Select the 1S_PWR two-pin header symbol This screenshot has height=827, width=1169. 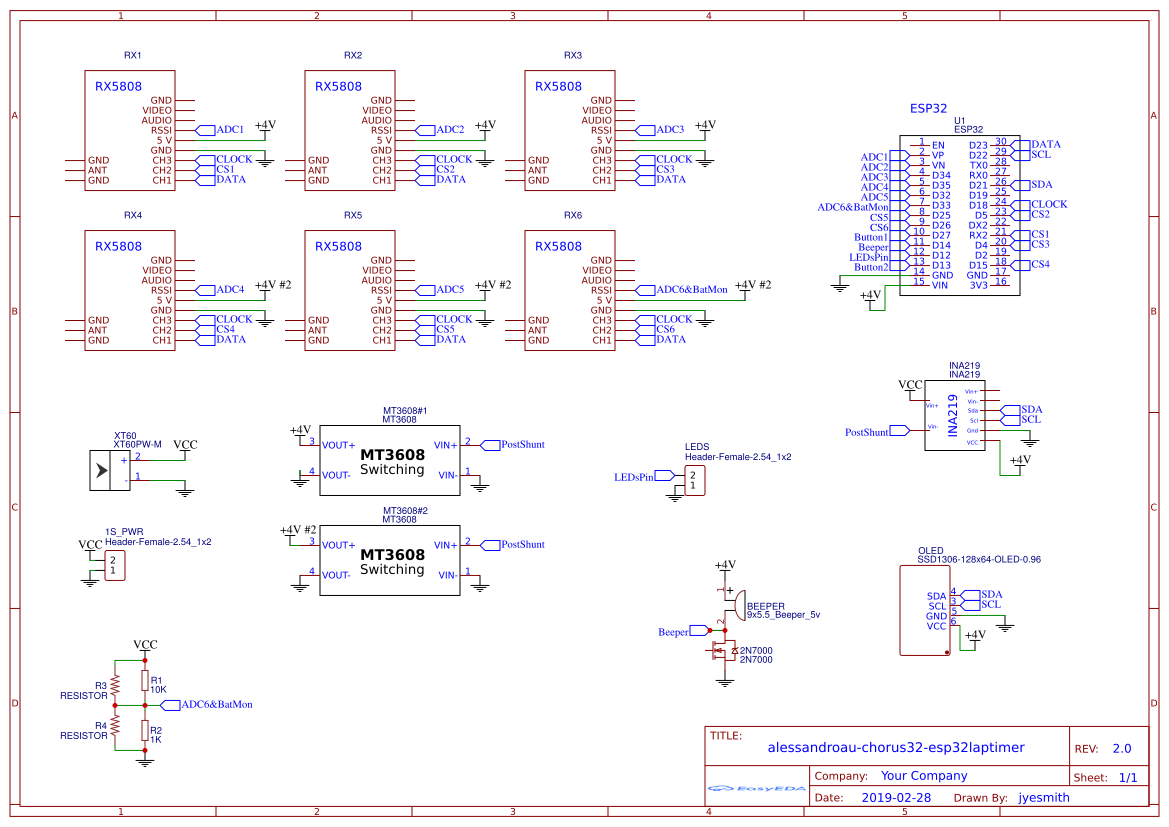pos(115,565)
